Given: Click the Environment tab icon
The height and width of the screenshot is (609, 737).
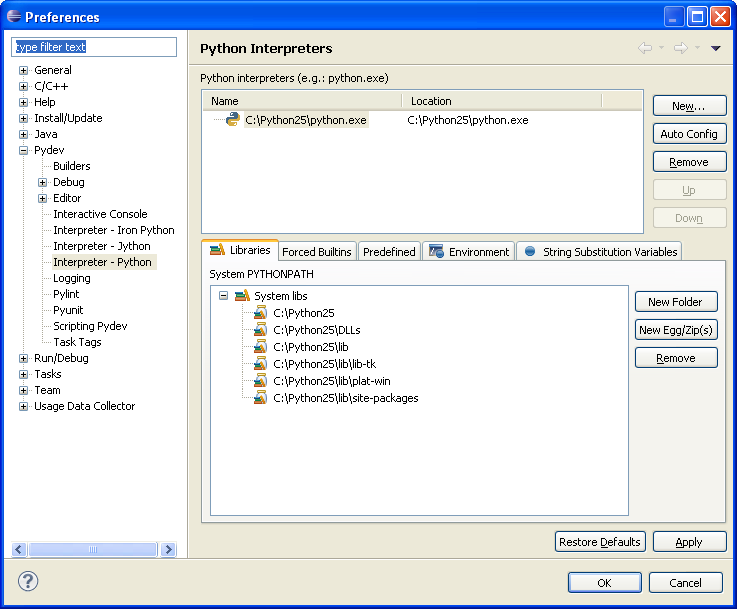Looking at the screenshot, I should [x=436, y=251].
